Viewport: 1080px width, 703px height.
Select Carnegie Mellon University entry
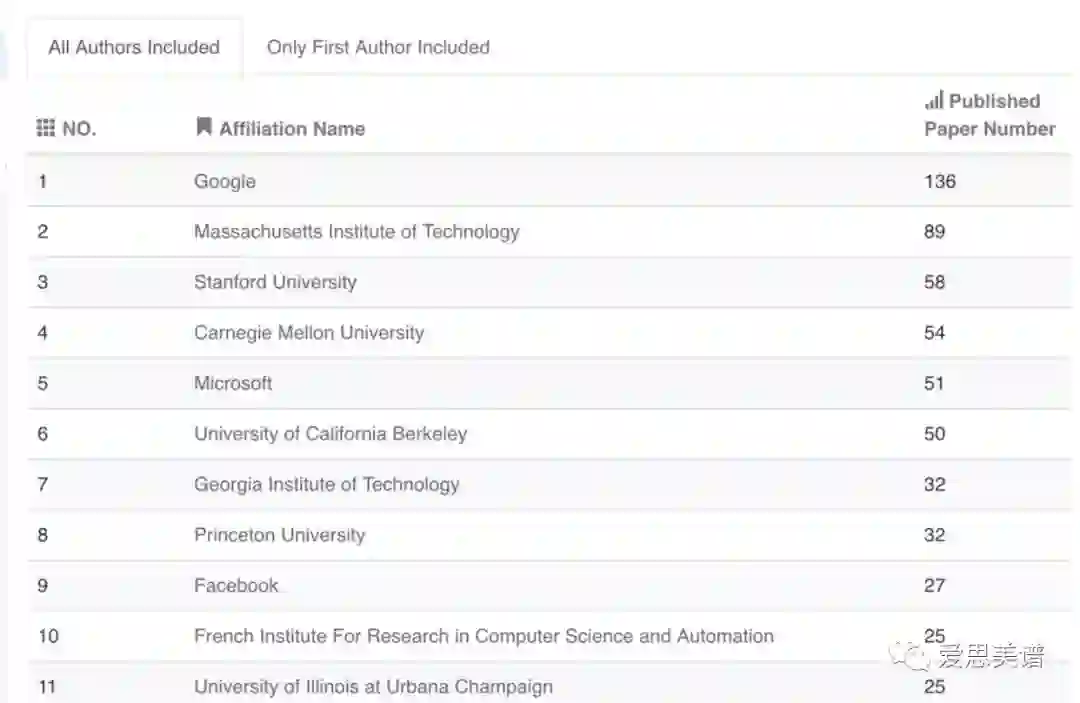tap(309, 333)
